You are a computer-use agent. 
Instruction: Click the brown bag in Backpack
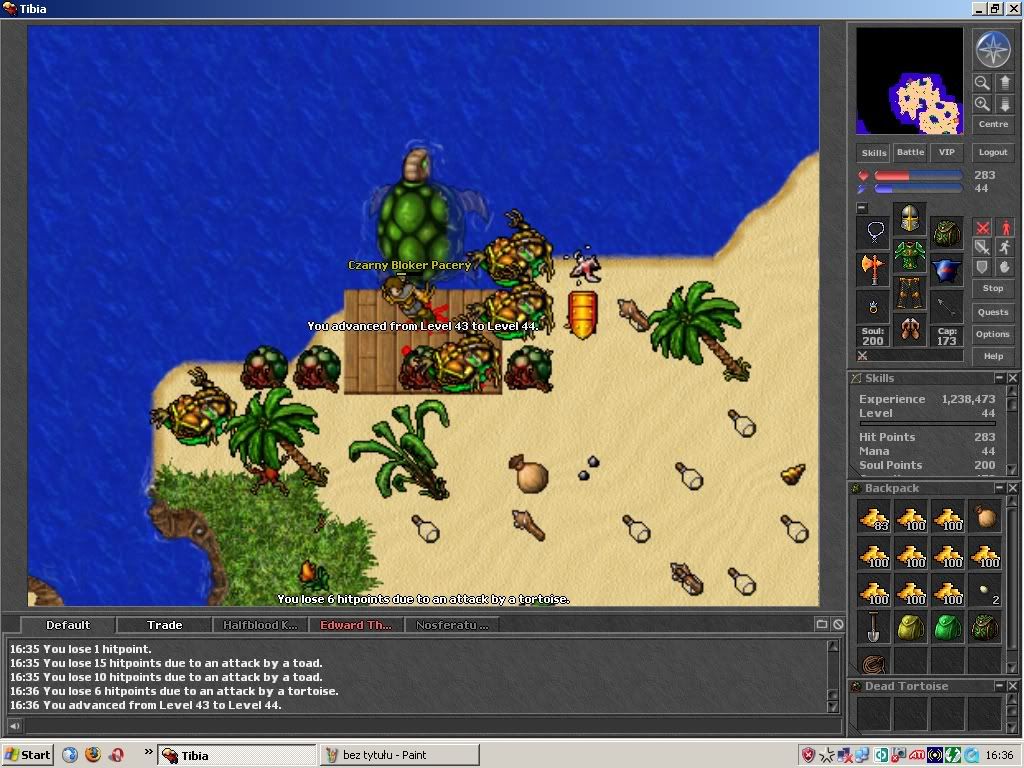click(985, 518)
